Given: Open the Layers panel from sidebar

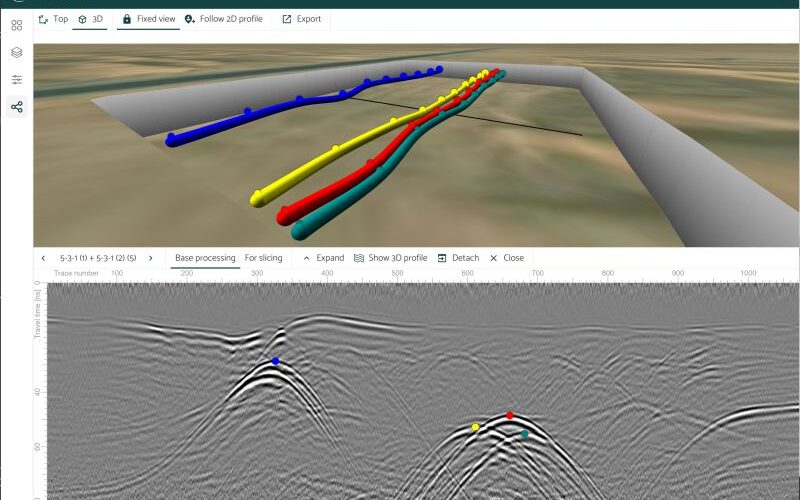Looking at the screenshot, I should click(x=16, y=52).
